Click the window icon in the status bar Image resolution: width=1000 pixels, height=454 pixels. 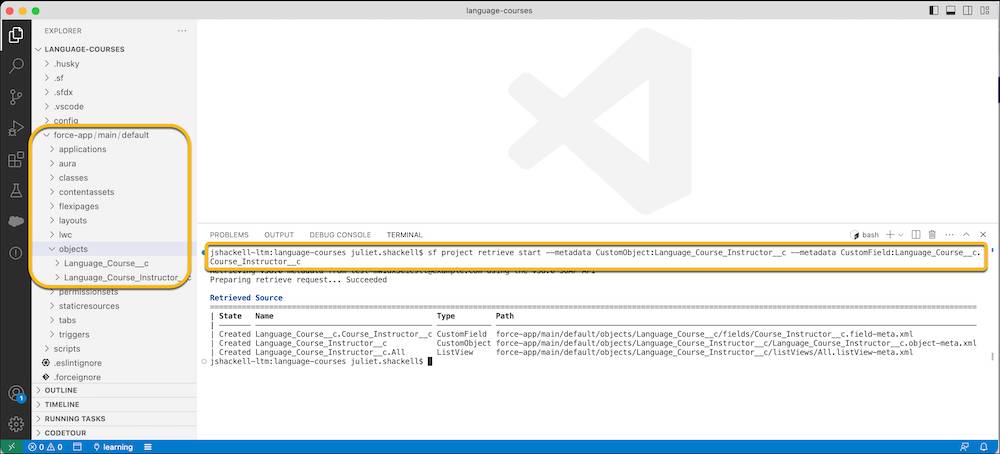pos(75,447)
